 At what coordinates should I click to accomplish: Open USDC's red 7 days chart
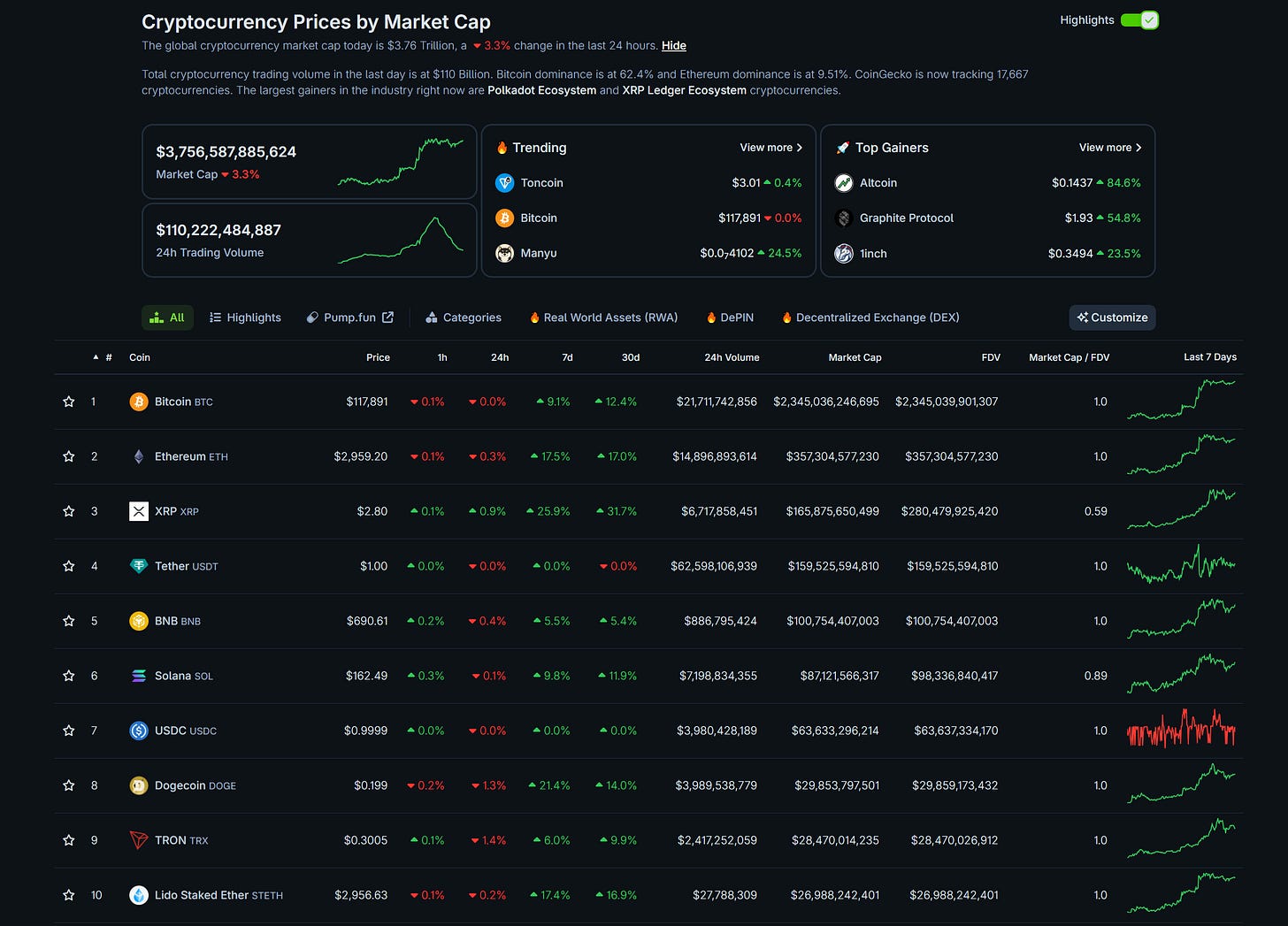1181,729
